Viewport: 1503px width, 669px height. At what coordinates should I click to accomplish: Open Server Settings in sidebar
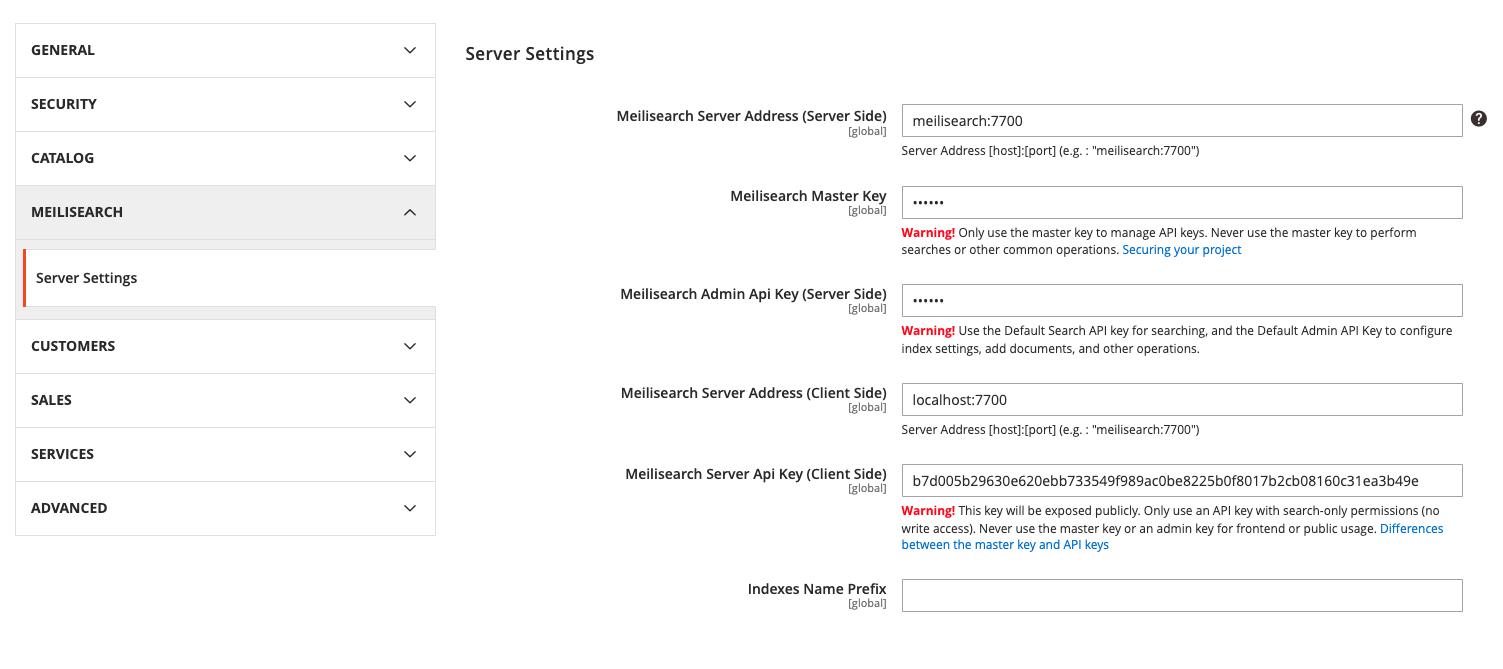[229, 278]
